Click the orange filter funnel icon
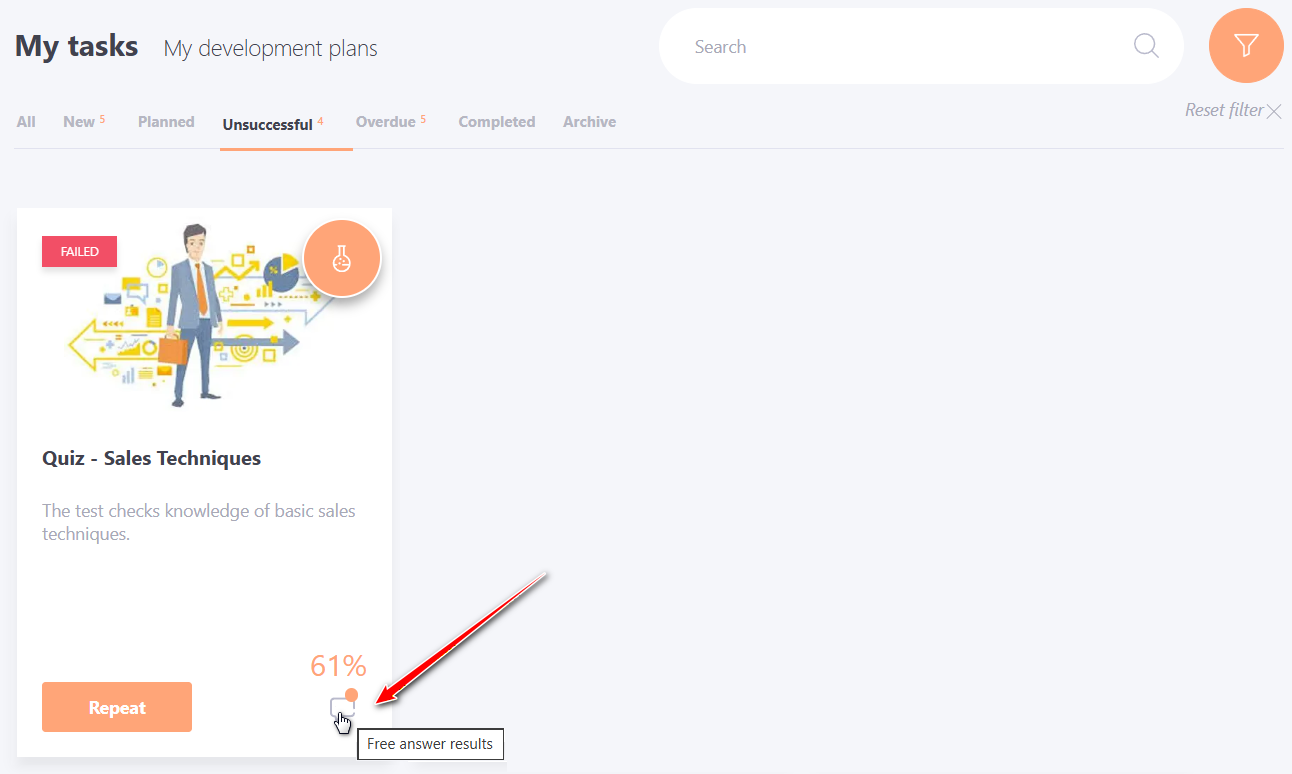 [1246, 46]
